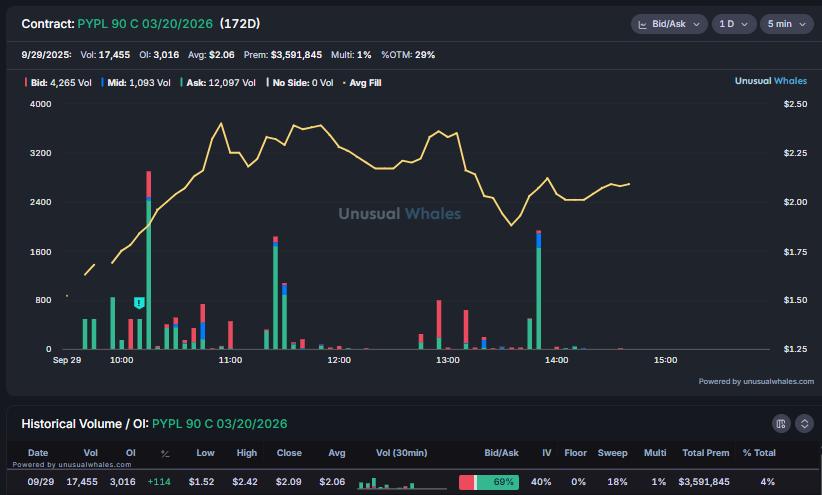Click the teal alert marker on the chart
The width and height of the screenshot is (822, 495).
[139, 302]
